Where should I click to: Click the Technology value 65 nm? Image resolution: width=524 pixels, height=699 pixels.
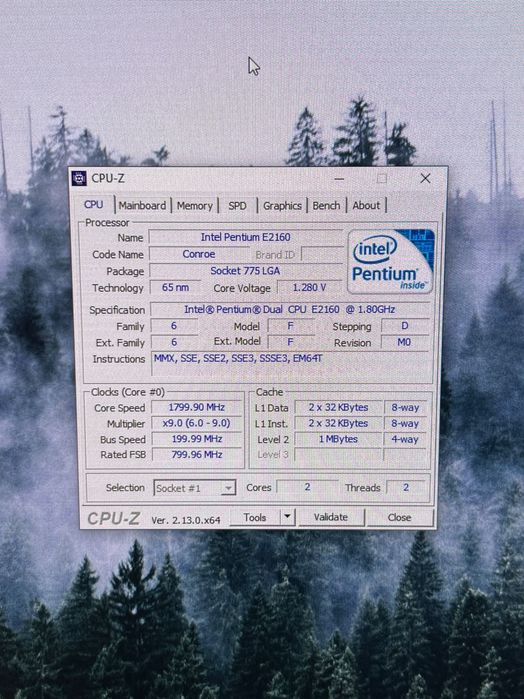[x=175, y=288]
